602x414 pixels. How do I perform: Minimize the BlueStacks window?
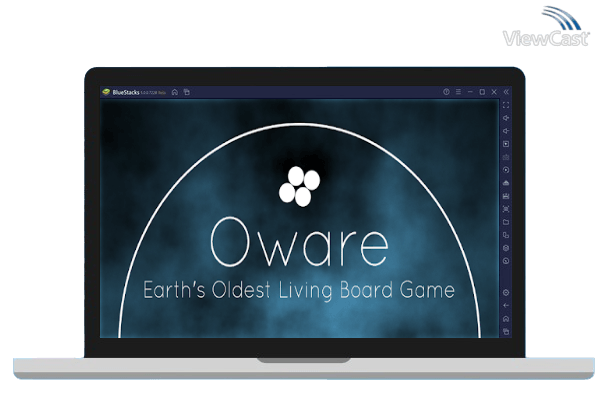(470, 92)
